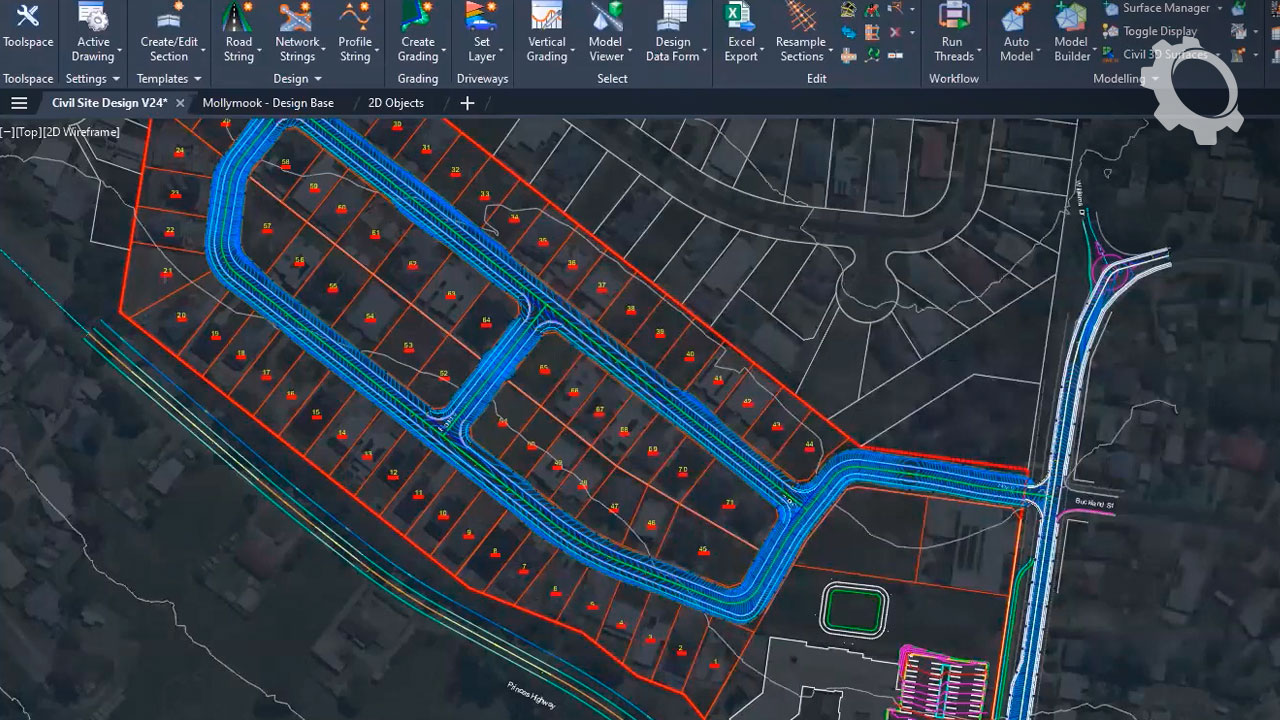Click the Excel Export icon
This screenshot has width=1280, height=720.
click(740, 32)
